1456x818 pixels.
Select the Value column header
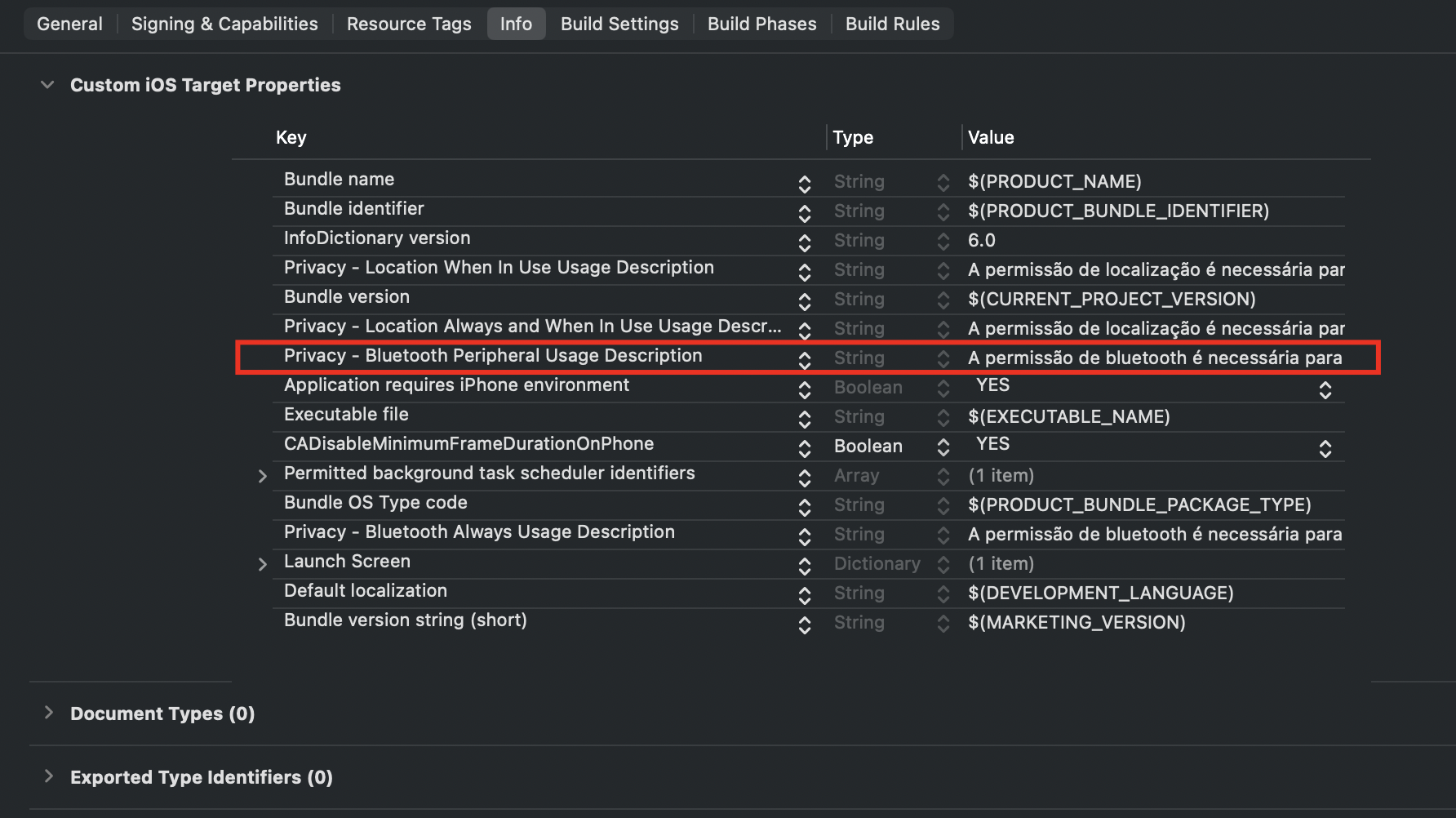click(991, 137)
